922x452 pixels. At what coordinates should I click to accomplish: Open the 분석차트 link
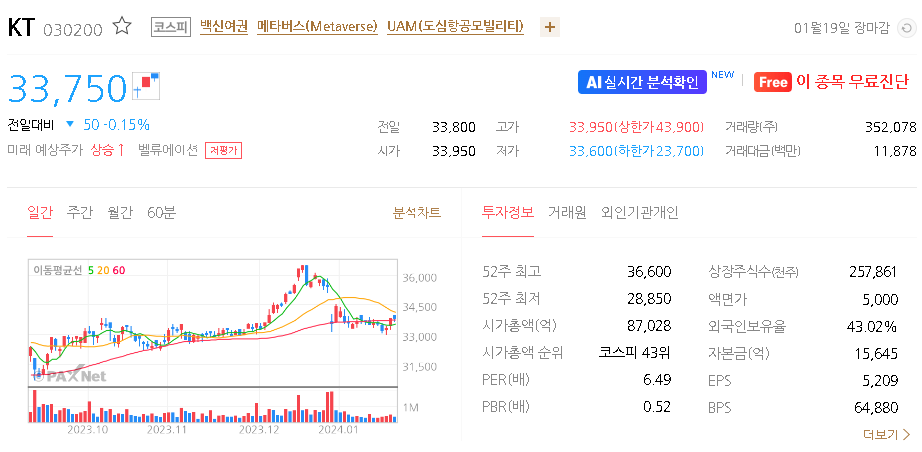[417, 213]
